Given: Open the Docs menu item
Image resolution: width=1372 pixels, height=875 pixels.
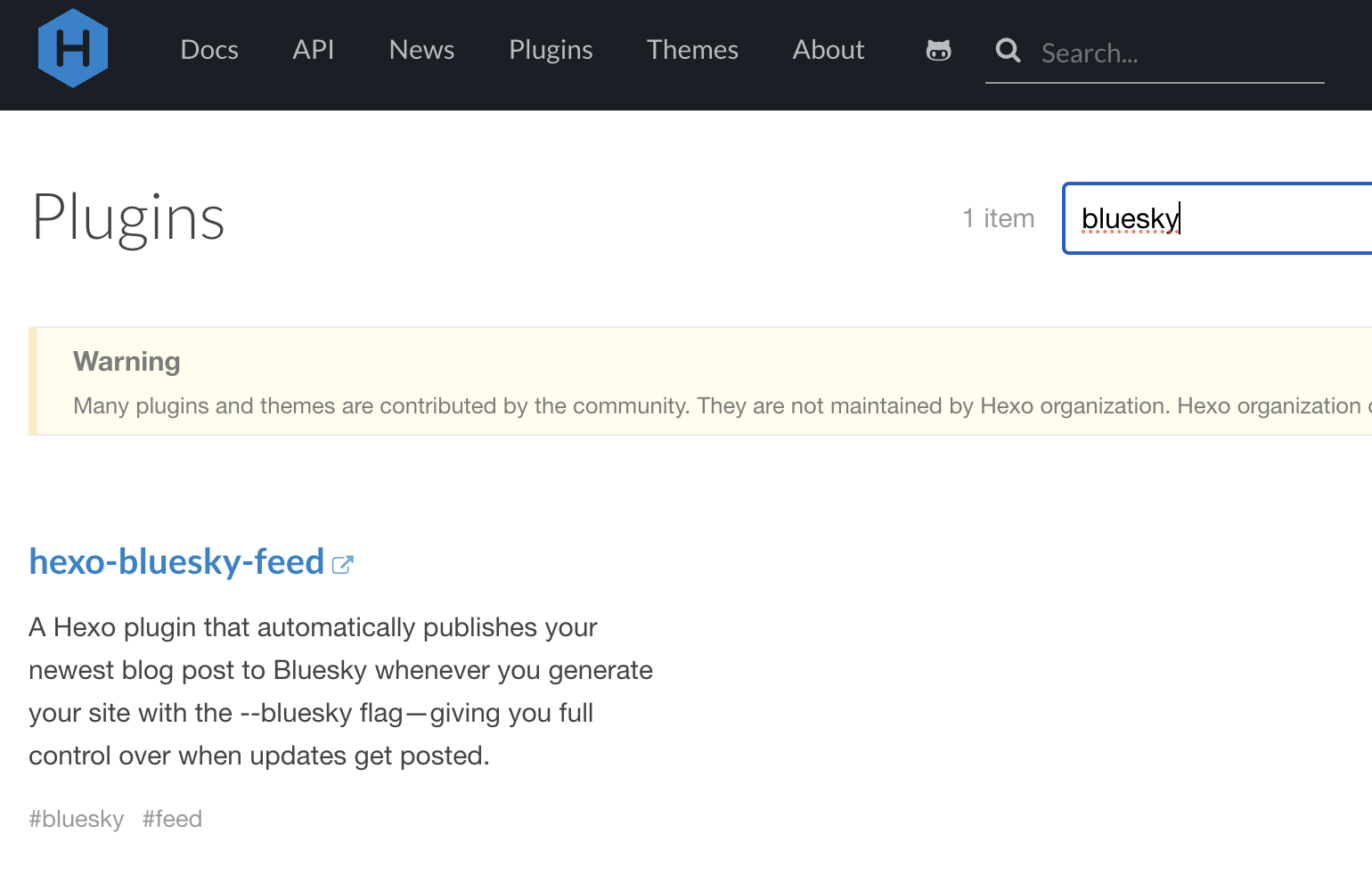Looking at the screenshot, I should [x=209, y=50].
